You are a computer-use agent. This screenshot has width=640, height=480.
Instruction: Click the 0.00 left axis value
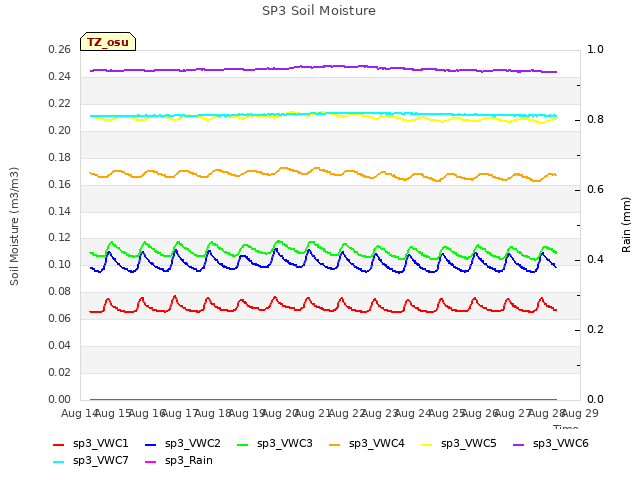(x=60, y=399)
